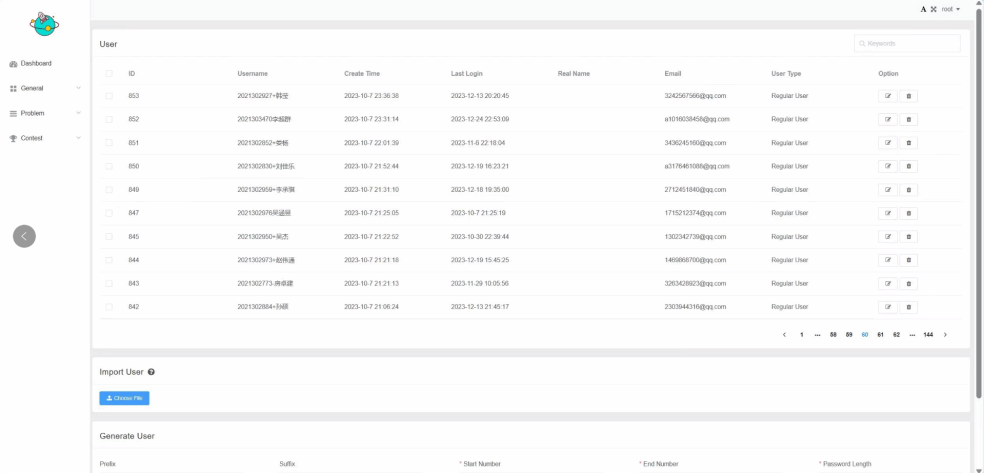Select all users via the header checkbox
Image resolution: width=984 pixels, height=473 pixels.
pyautogui.click(x=109, y=73)
